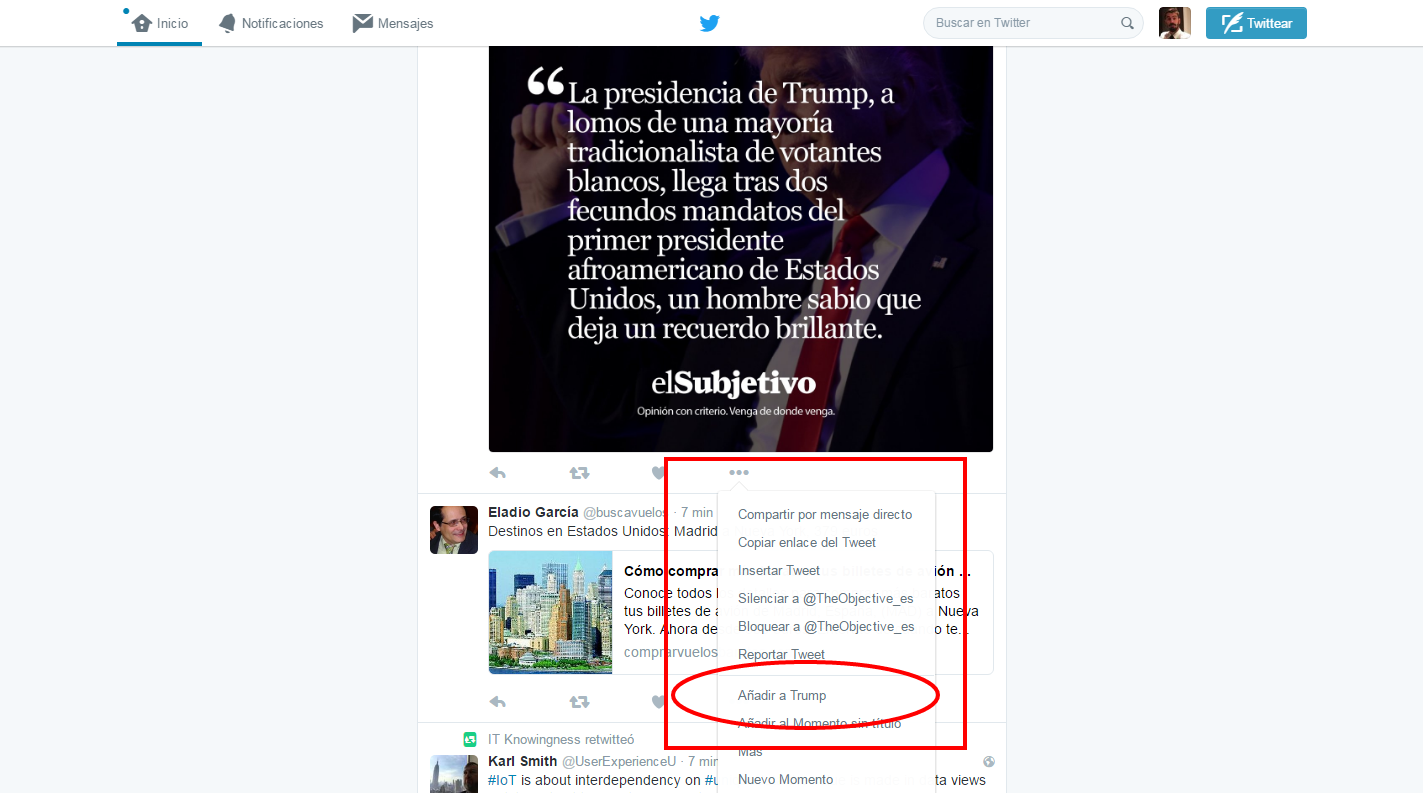
Task: Click the globe icon on Karl Smith tweet
Action: point(988,762)
